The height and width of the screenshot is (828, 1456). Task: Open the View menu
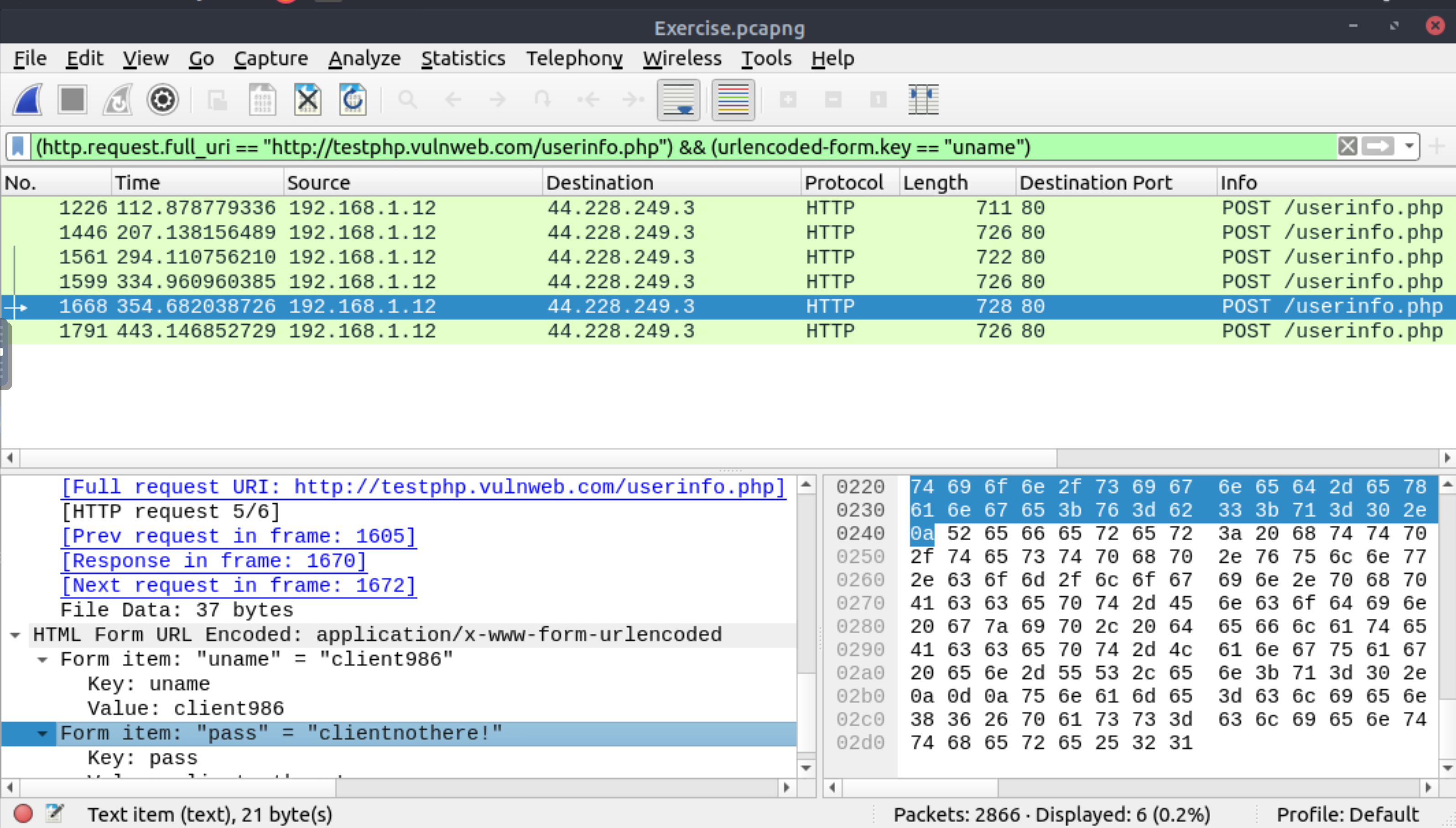(x=146, y=58)
